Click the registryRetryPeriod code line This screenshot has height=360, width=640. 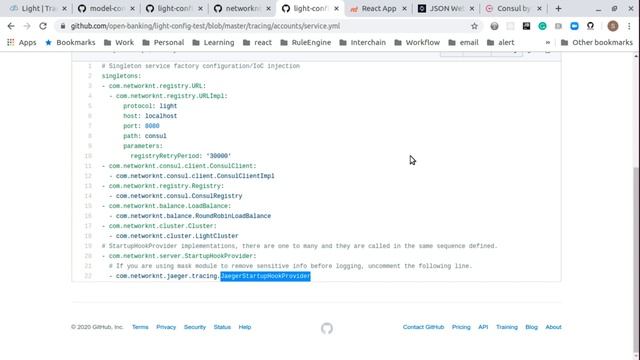181,156
